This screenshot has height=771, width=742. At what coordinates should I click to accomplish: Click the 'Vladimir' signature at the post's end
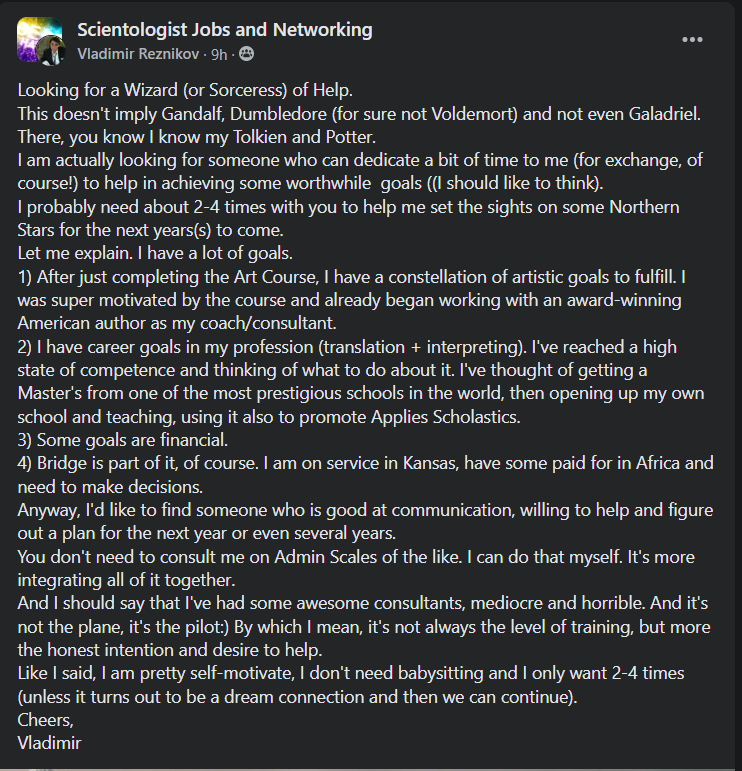48,742
